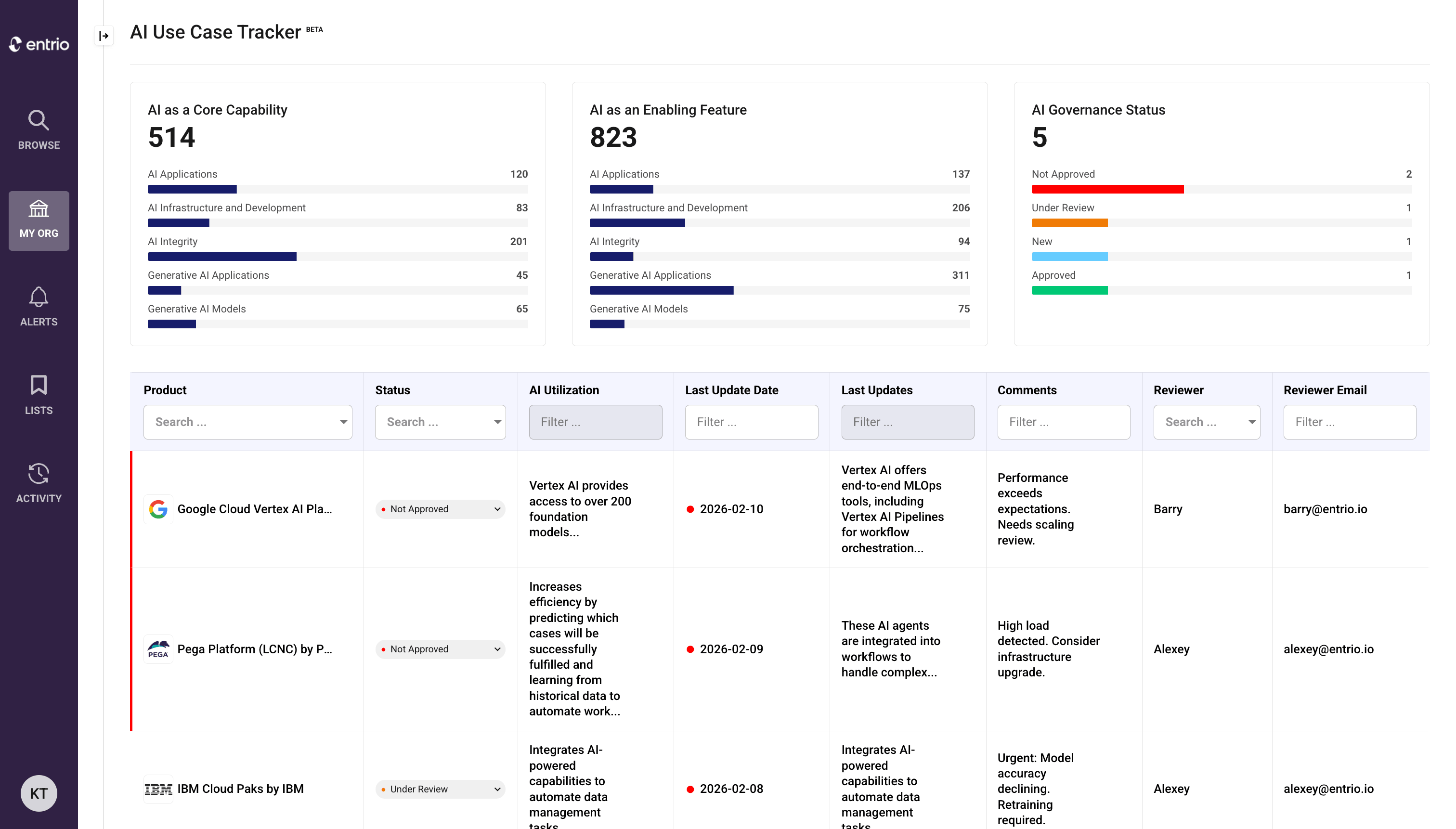Viewport: 1456px width, 829px height.
Task: Open IBM Cloud Paks by IBM link
Action: [240, 789]
